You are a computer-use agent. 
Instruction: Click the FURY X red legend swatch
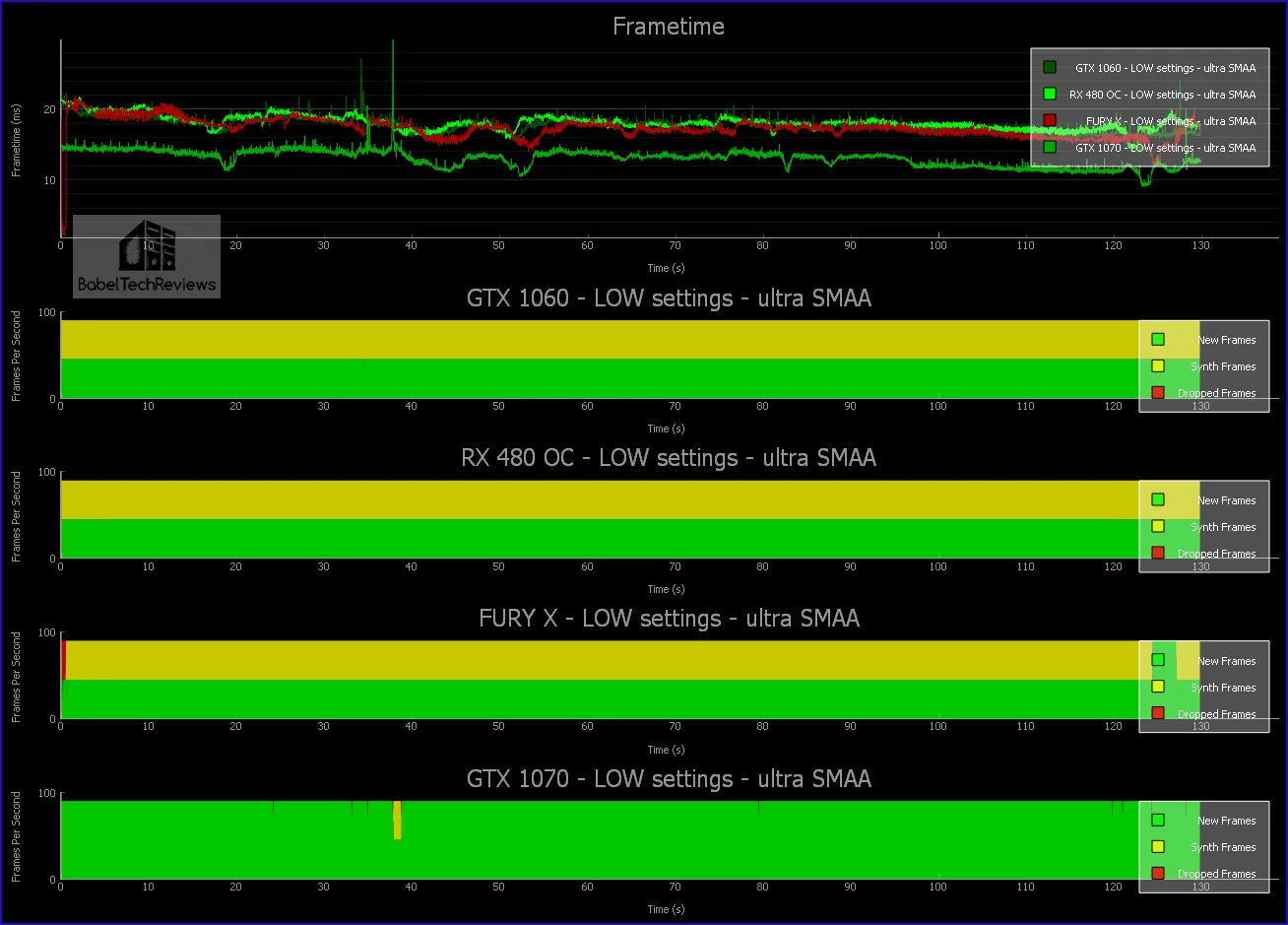(1050, 121)
